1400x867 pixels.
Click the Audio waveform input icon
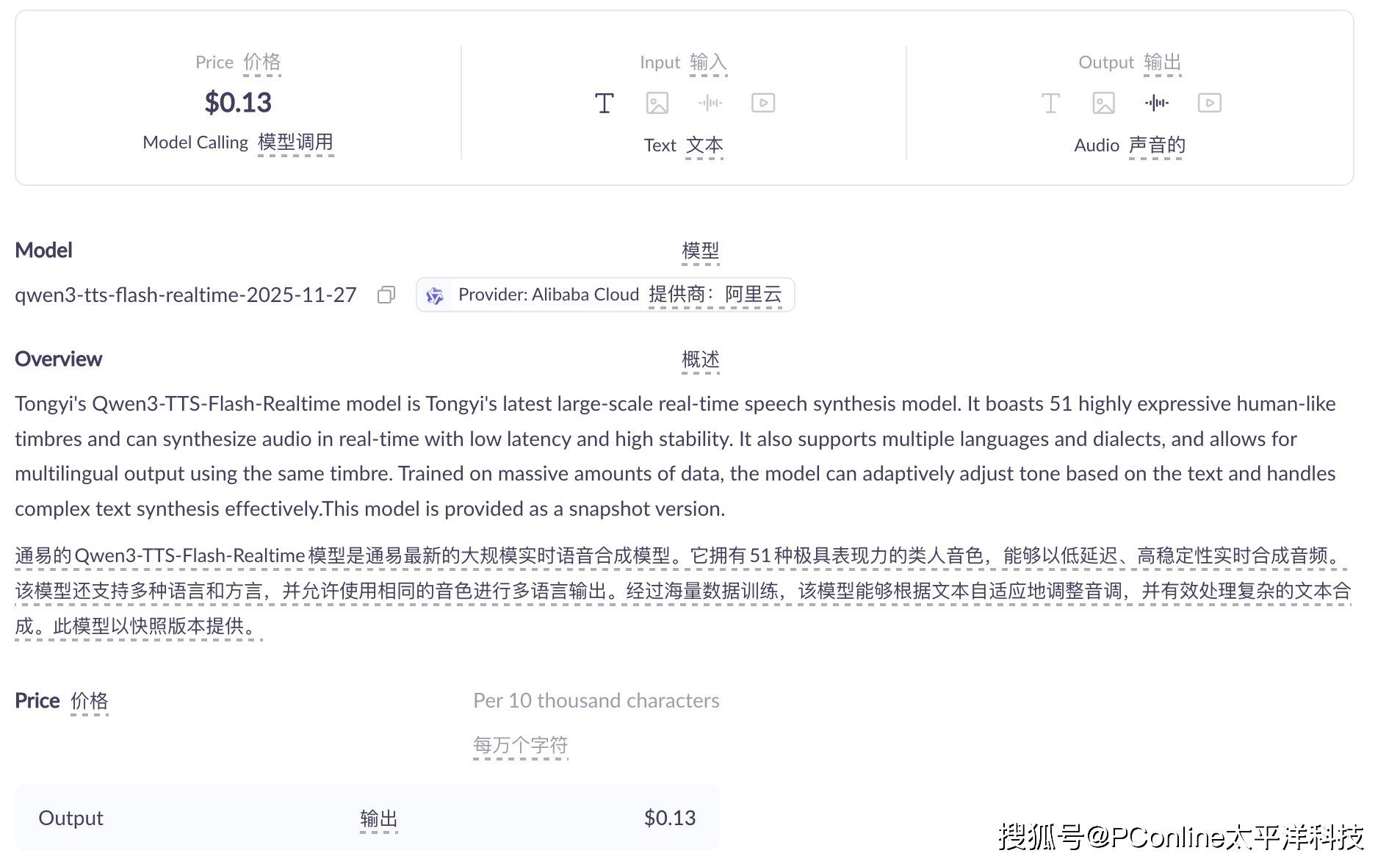[710, 104]
